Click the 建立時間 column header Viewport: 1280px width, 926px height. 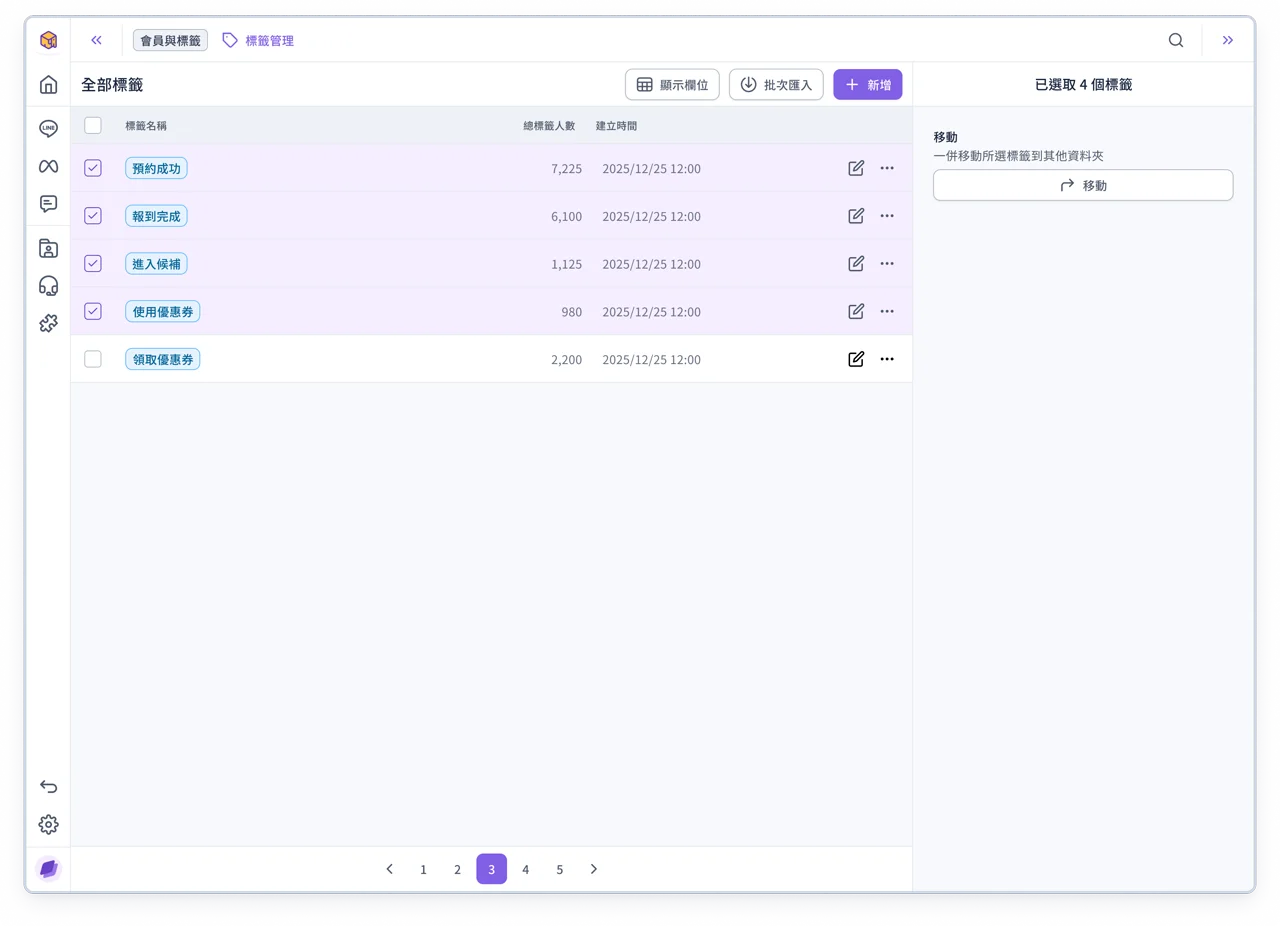pos(616,126)
